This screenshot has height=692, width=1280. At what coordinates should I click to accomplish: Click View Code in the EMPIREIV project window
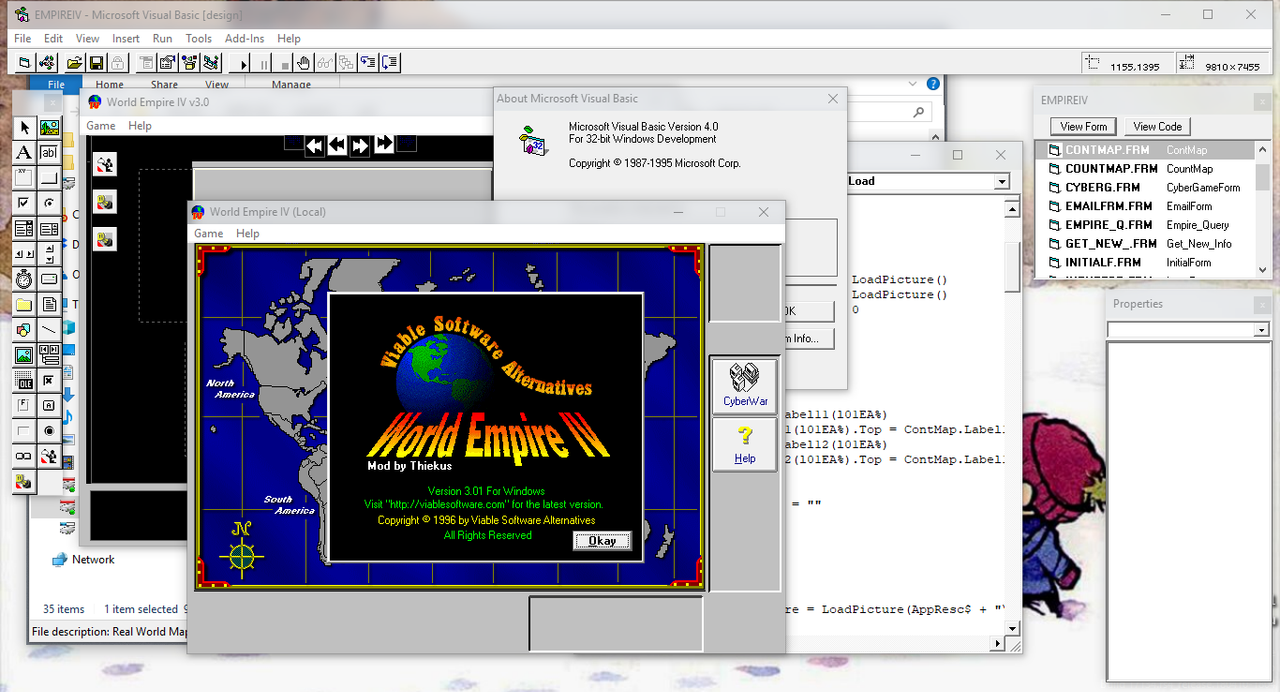[1157, 126]
